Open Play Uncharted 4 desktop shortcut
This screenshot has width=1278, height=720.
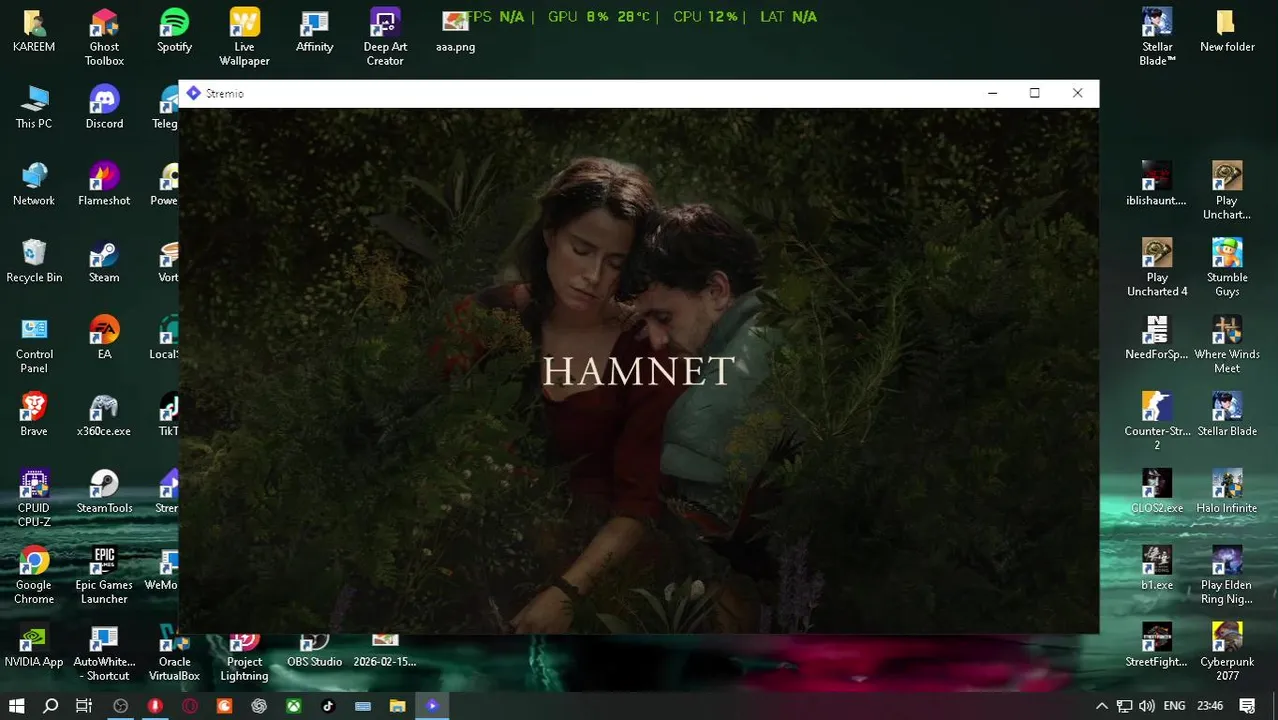point(1157,269)
